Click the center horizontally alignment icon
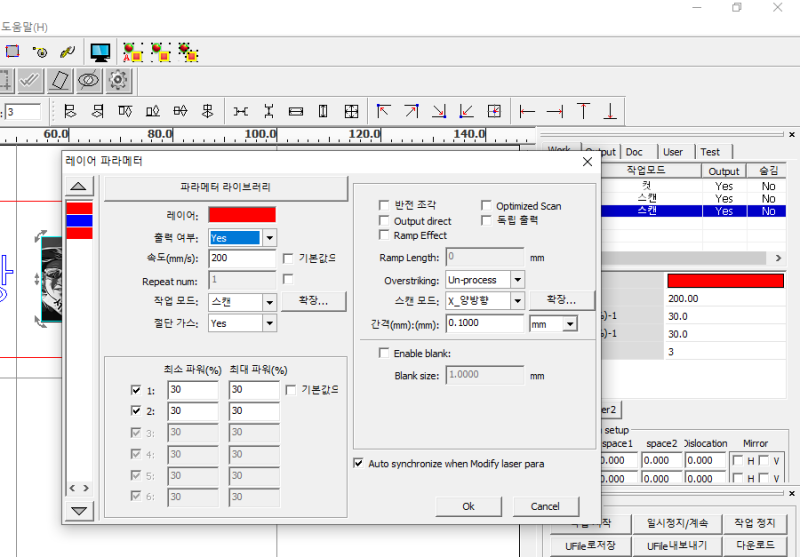The height and width of the screenshot is (557, 800). point(180,111)
